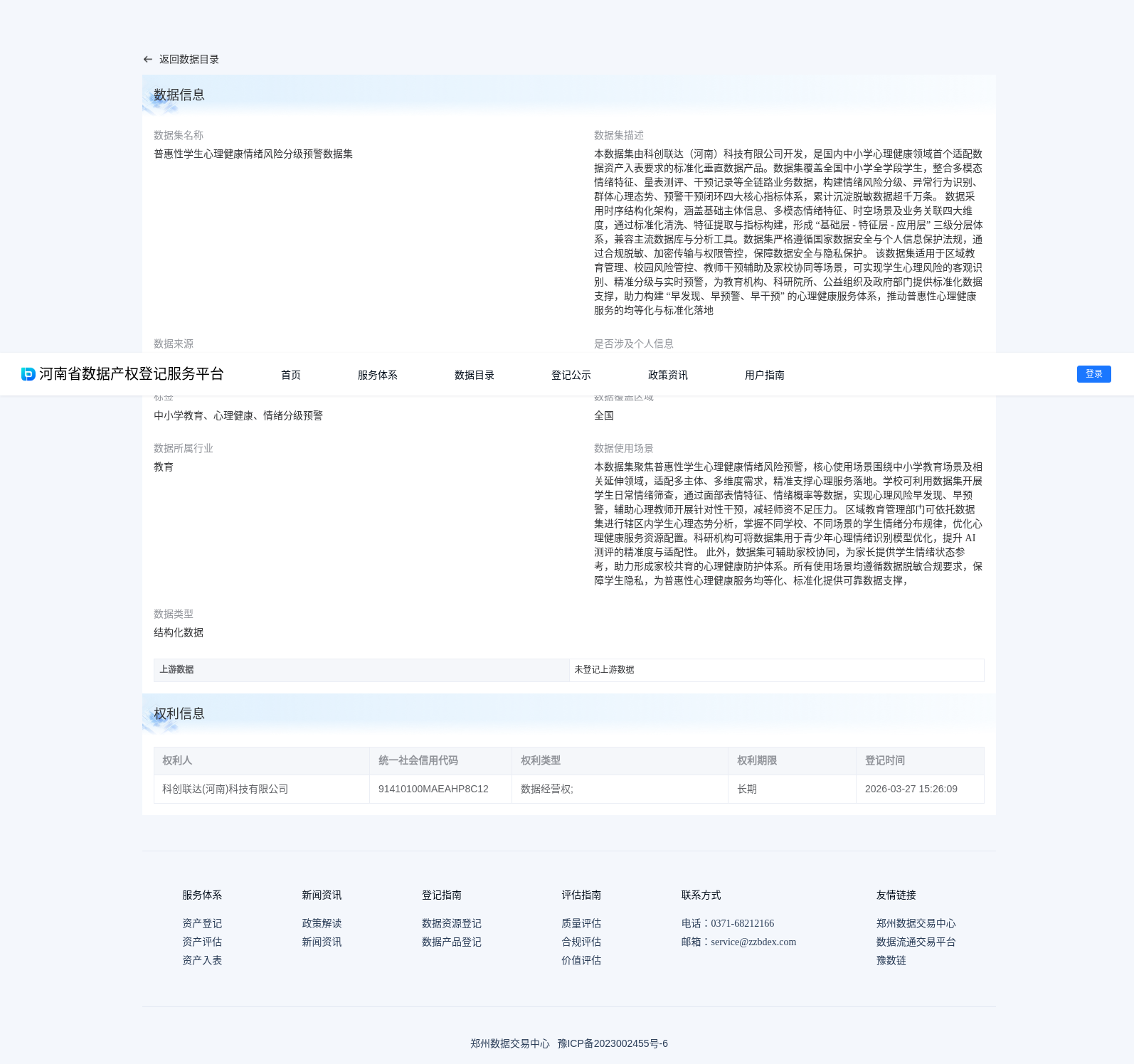Click tags value 中小学教育、心理健康、情绪分级预警
Image resolution: width=1134 pixels, height=1064 pixels.
238,415
